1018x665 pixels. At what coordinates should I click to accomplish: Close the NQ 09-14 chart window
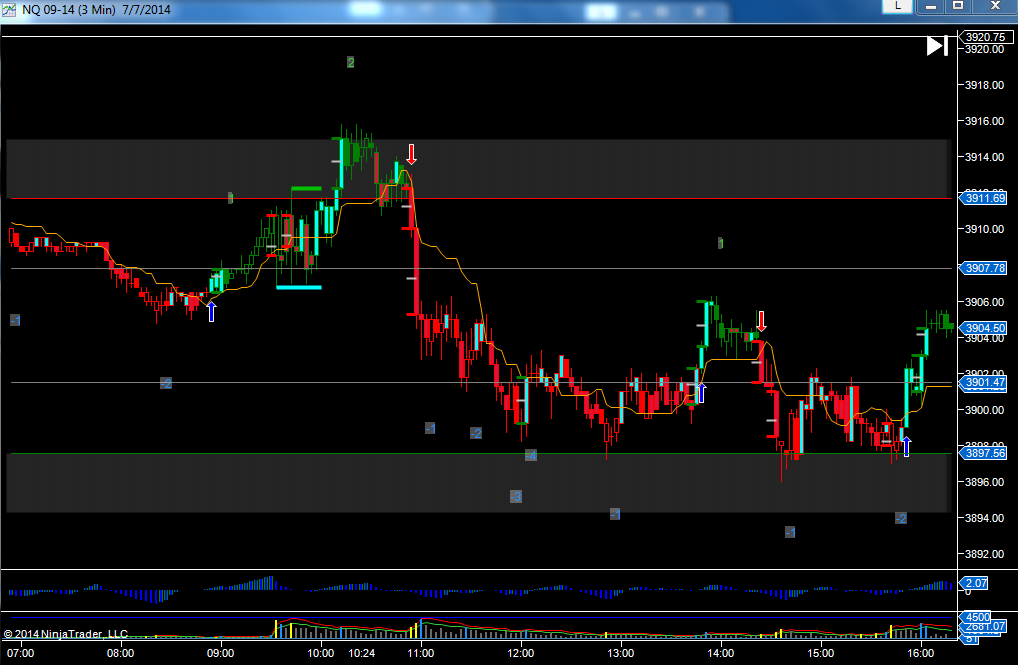click(995, 6)
